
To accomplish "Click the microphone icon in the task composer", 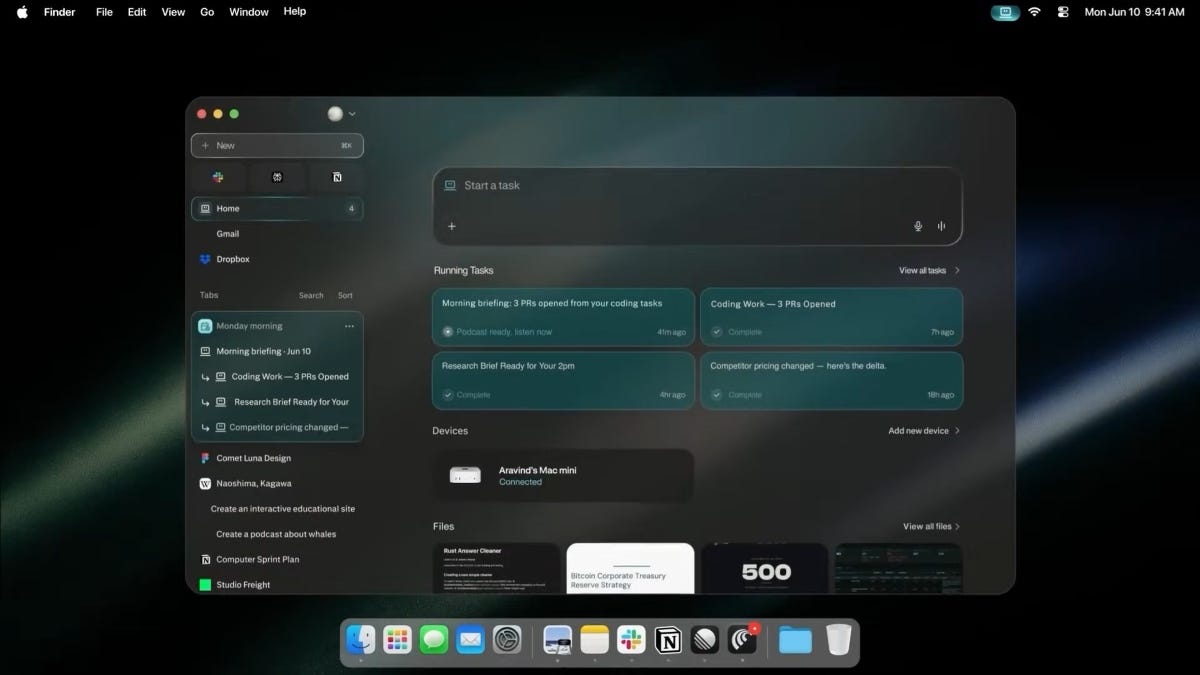I will [918, 226].
